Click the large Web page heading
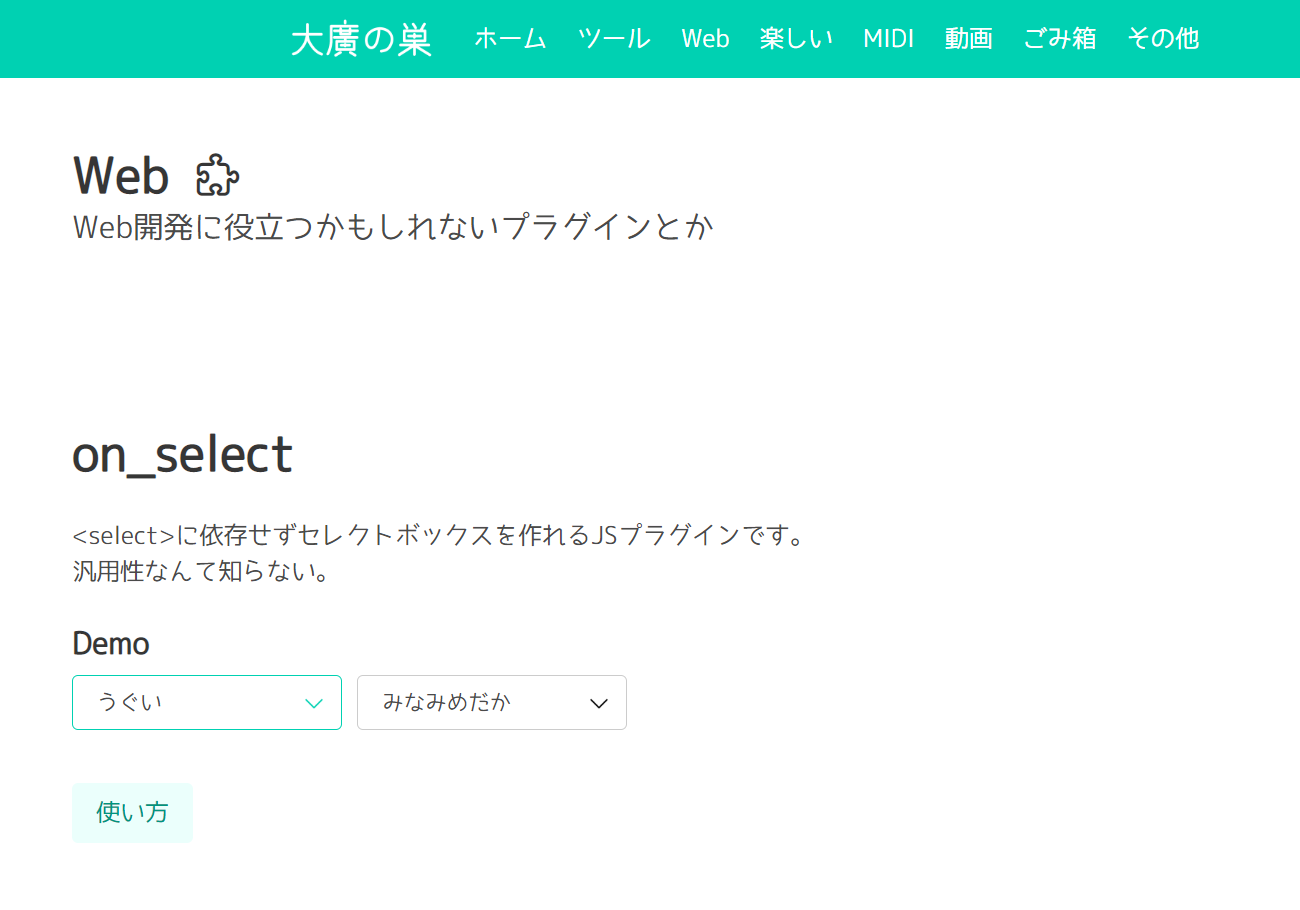 (x=121, y=176)
